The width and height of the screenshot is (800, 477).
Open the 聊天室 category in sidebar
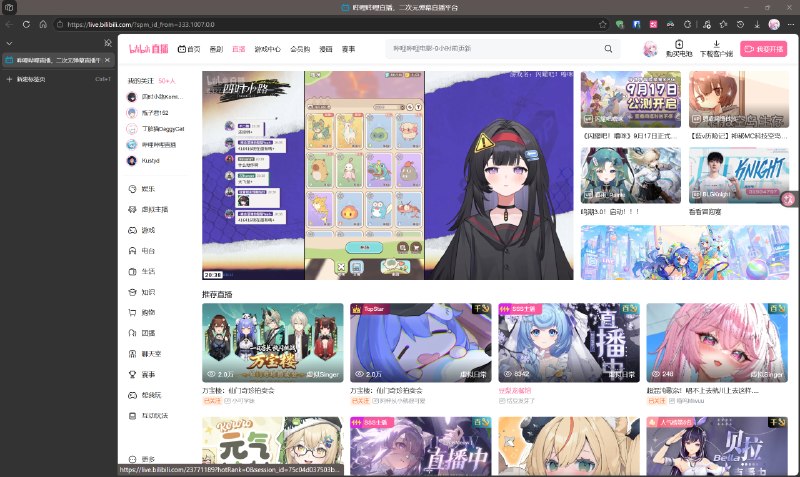click(x=144, y=354)
